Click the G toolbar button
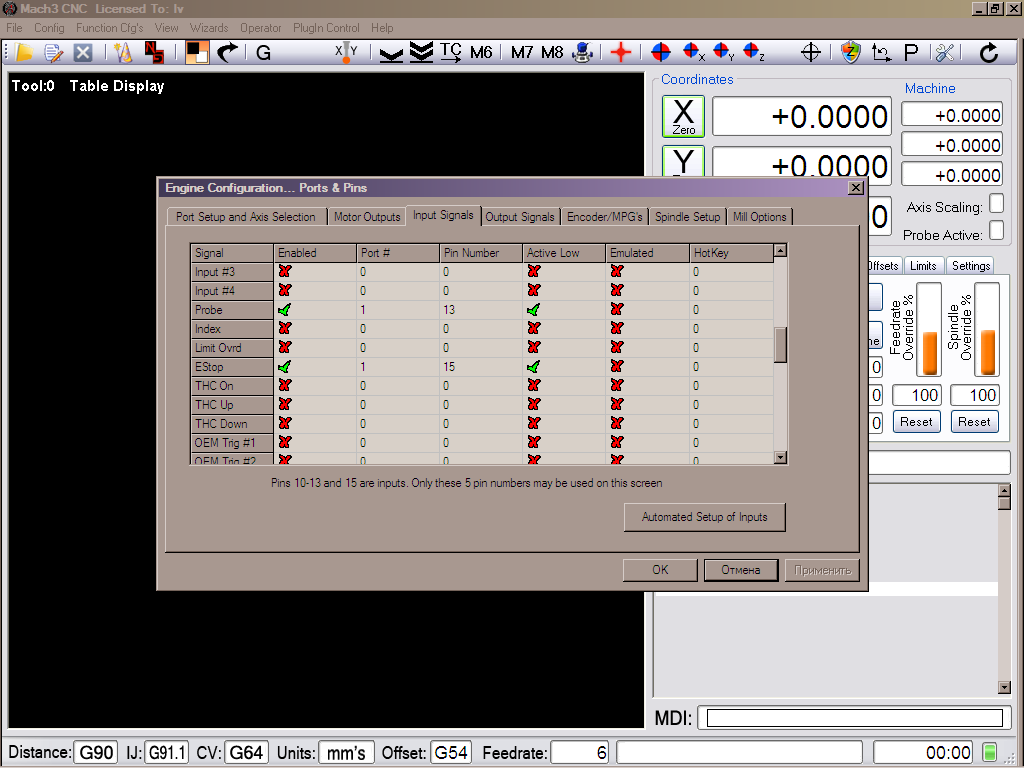The height and width of the screenshot is (768, 1024). click(263, 52)
